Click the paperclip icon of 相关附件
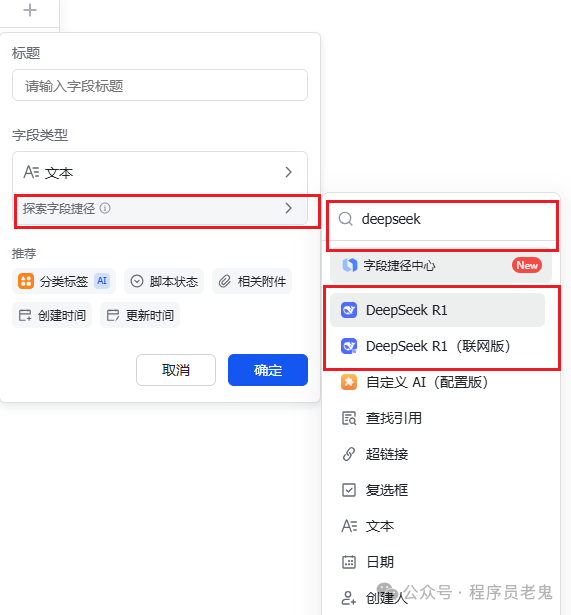 click(225, 281)
